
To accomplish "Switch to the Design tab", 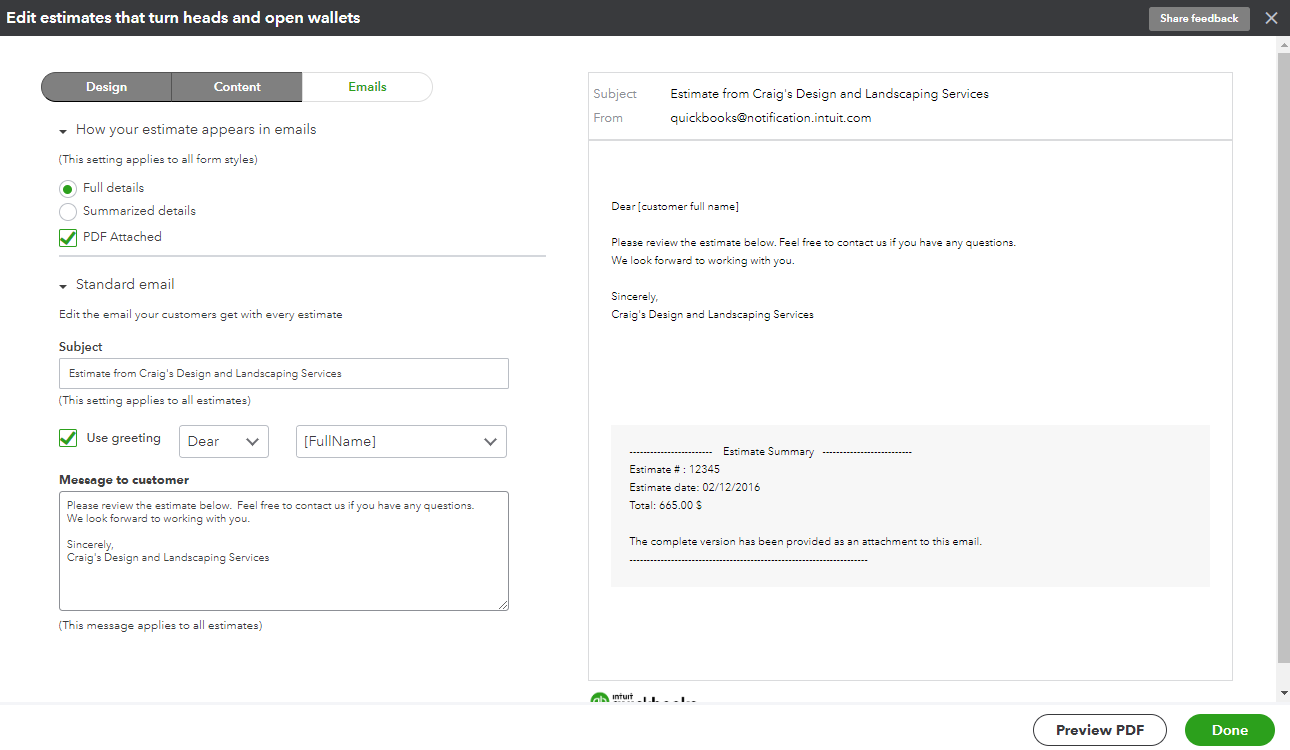I will [107, 87].
